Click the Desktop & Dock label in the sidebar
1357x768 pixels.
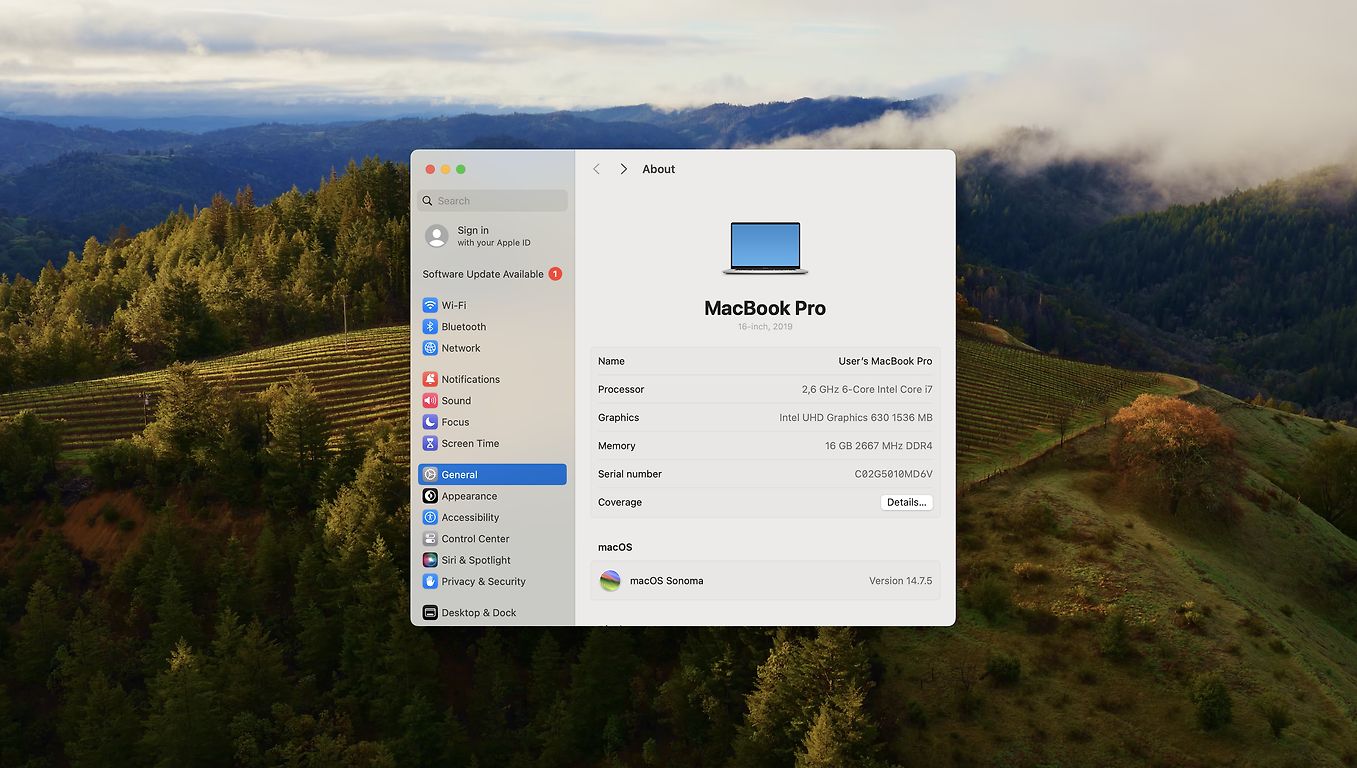point(479,612)
